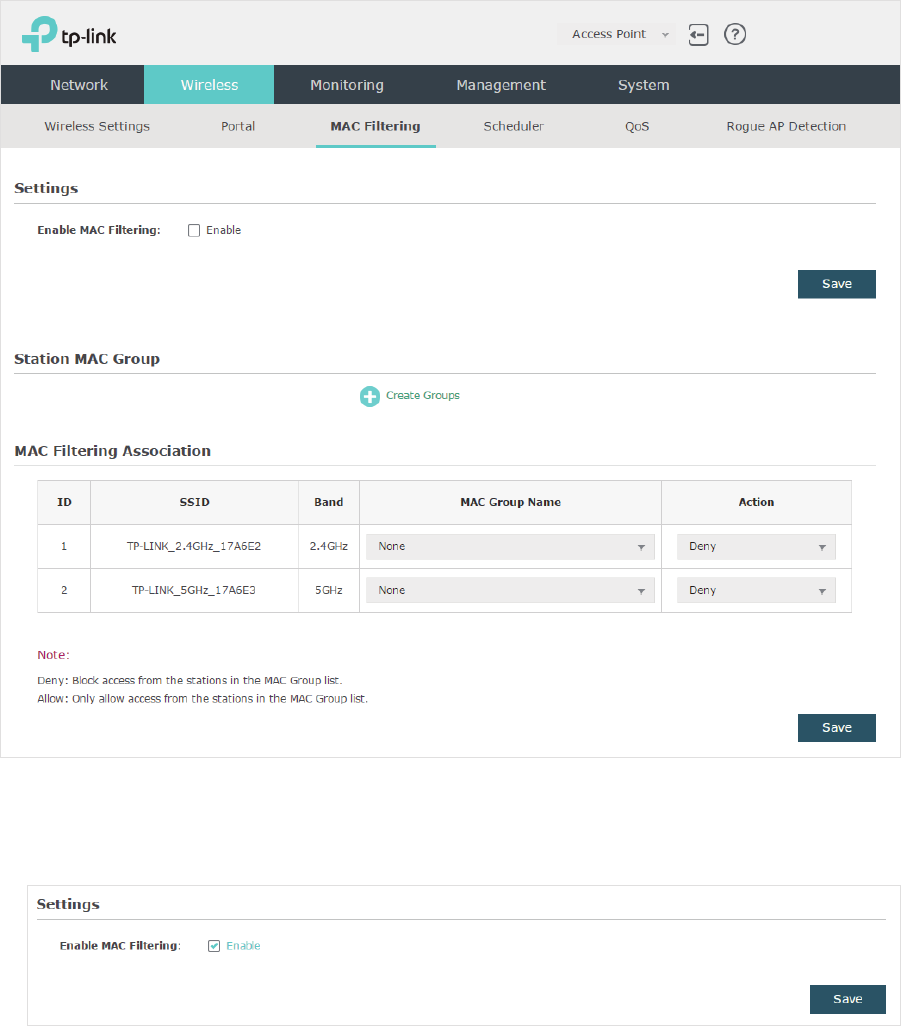Image resolution: width=901 pixels, height=1026 pixels.
Task: Open the help question mark icon
Action: point(735,34)
